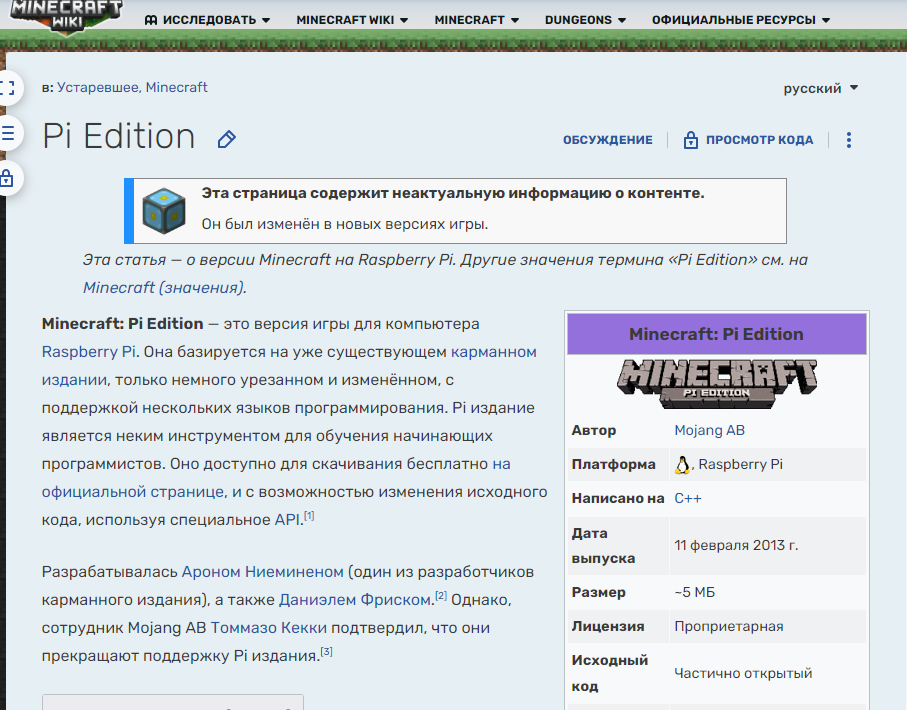Click the Linux penguin platform icon
Viewport: 907px width, 710px height.
click(683, 465)
